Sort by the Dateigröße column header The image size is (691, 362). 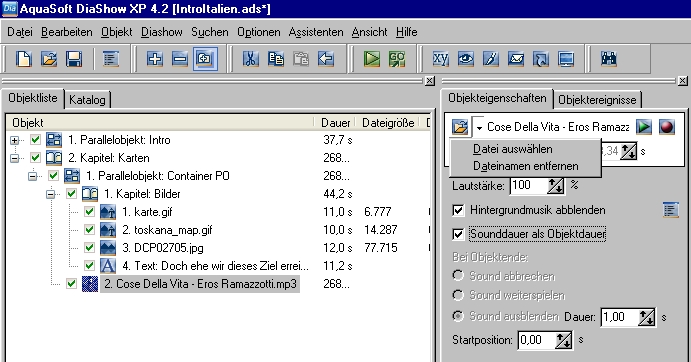388,123
